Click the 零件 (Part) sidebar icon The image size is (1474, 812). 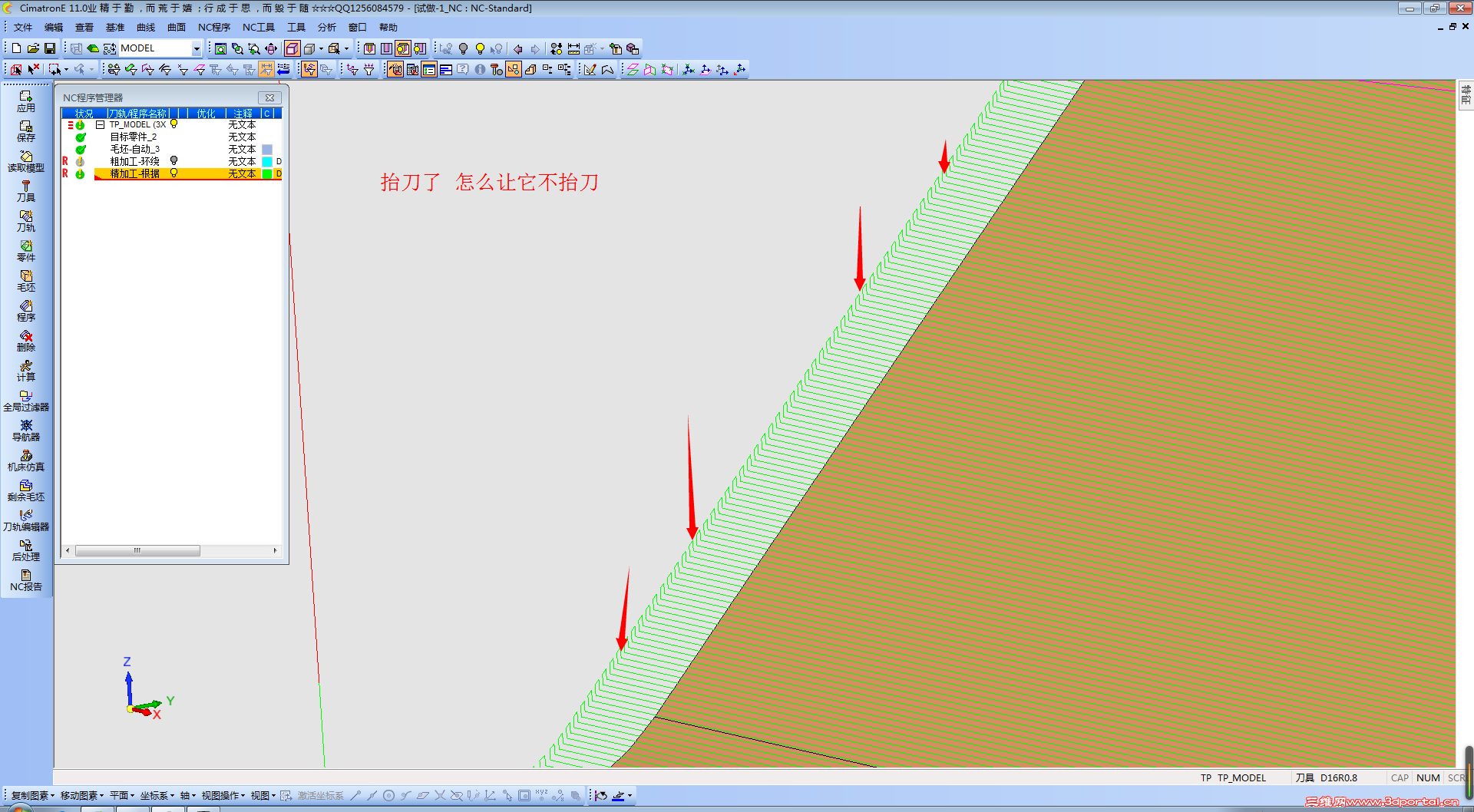tap(26, 251)
